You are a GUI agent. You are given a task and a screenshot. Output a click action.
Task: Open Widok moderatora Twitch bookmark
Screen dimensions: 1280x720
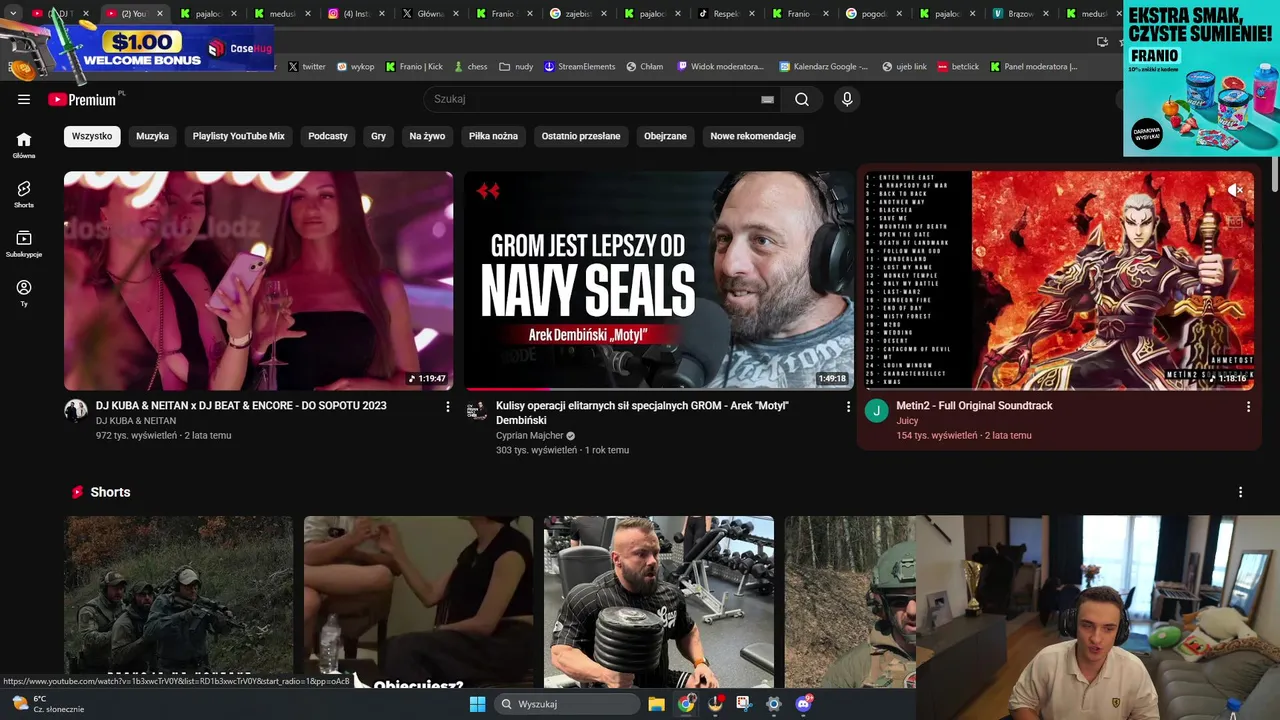pyautogui.click(x=720, y=66)
